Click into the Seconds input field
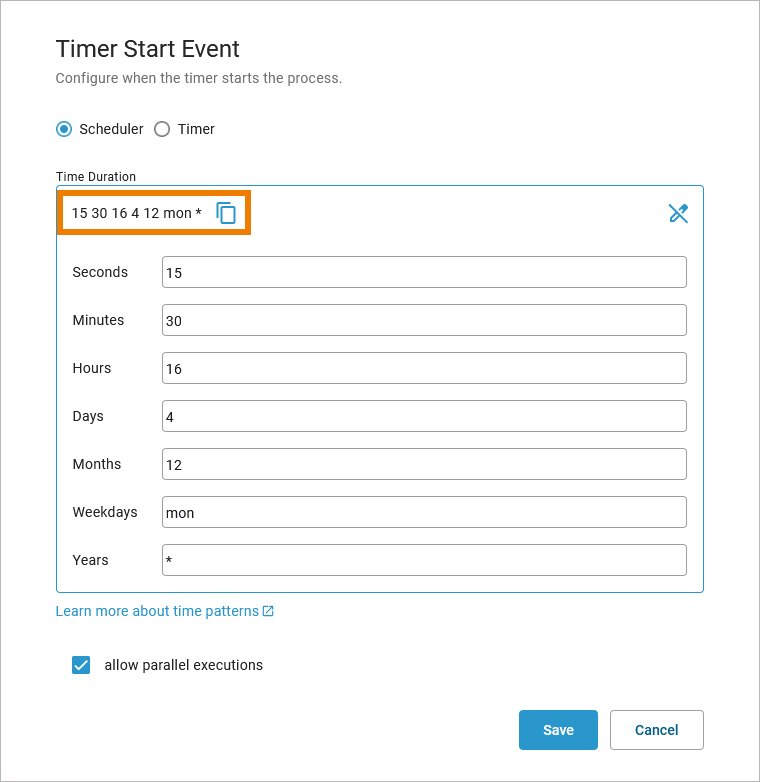Image resolution: width=760 pixels, height=782 pixels. 424,272
